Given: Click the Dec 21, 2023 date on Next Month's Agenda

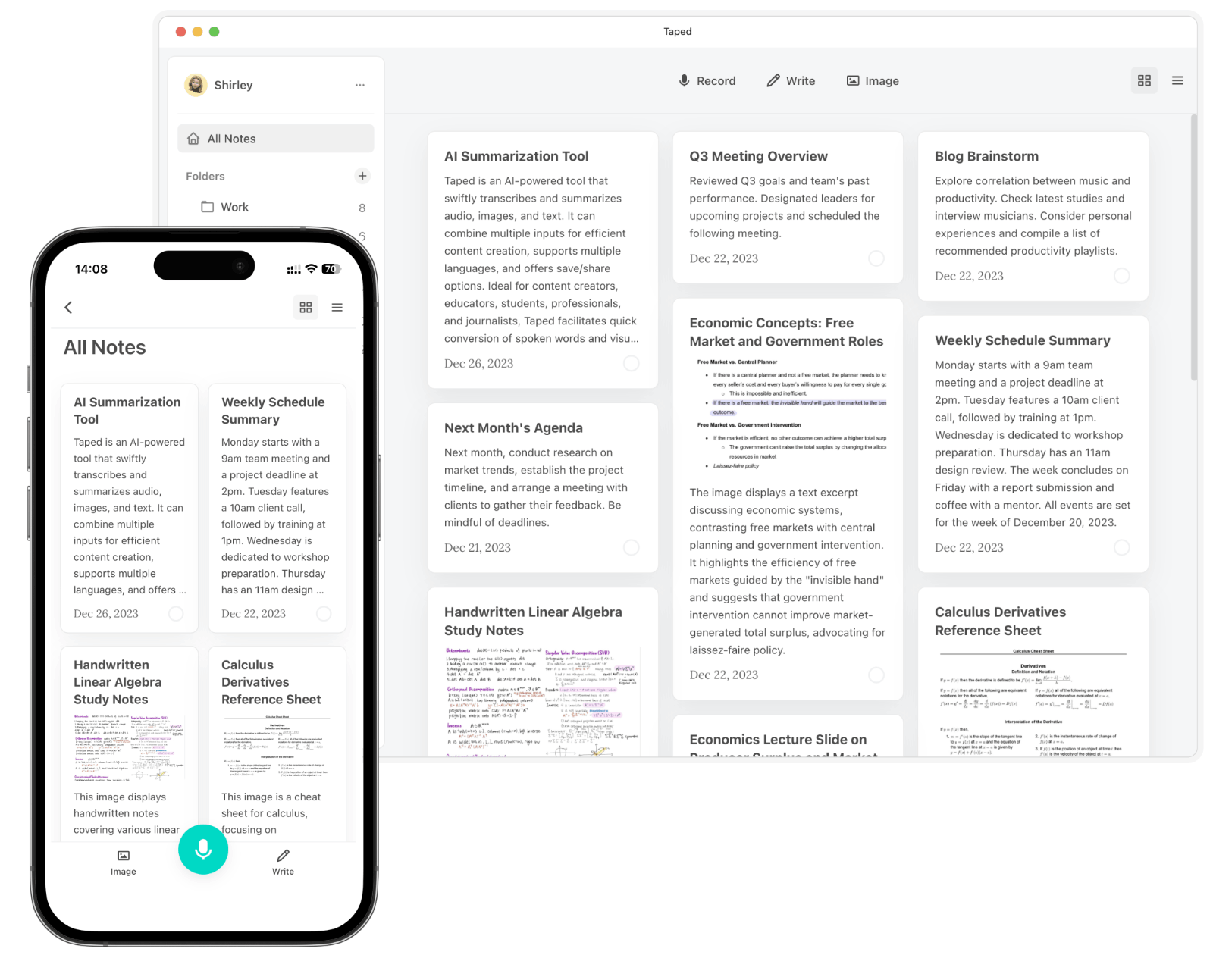Looking at the screenshot, I should tap(478, 547).
